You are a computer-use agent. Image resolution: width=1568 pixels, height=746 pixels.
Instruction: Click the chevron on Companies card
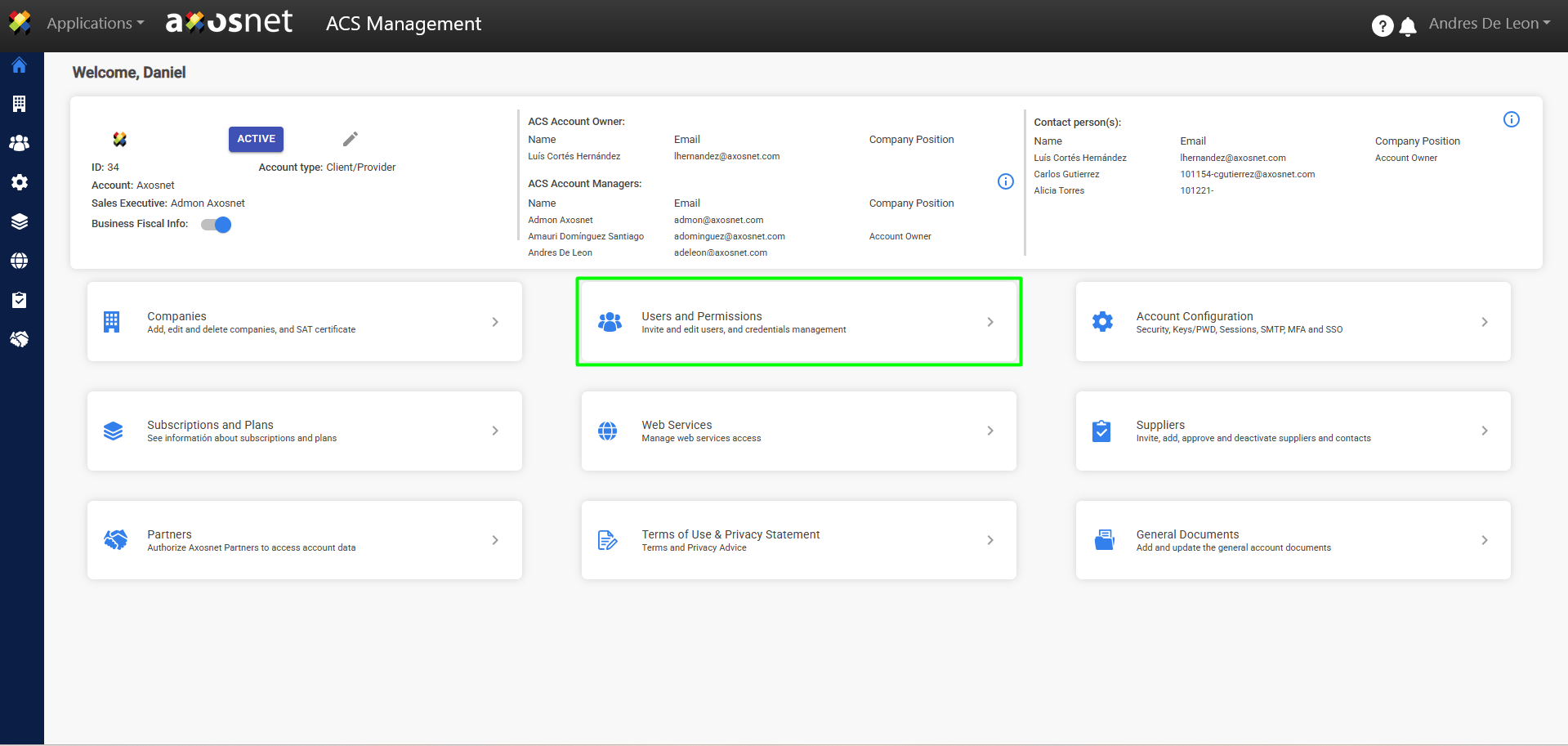coord(495,322)
